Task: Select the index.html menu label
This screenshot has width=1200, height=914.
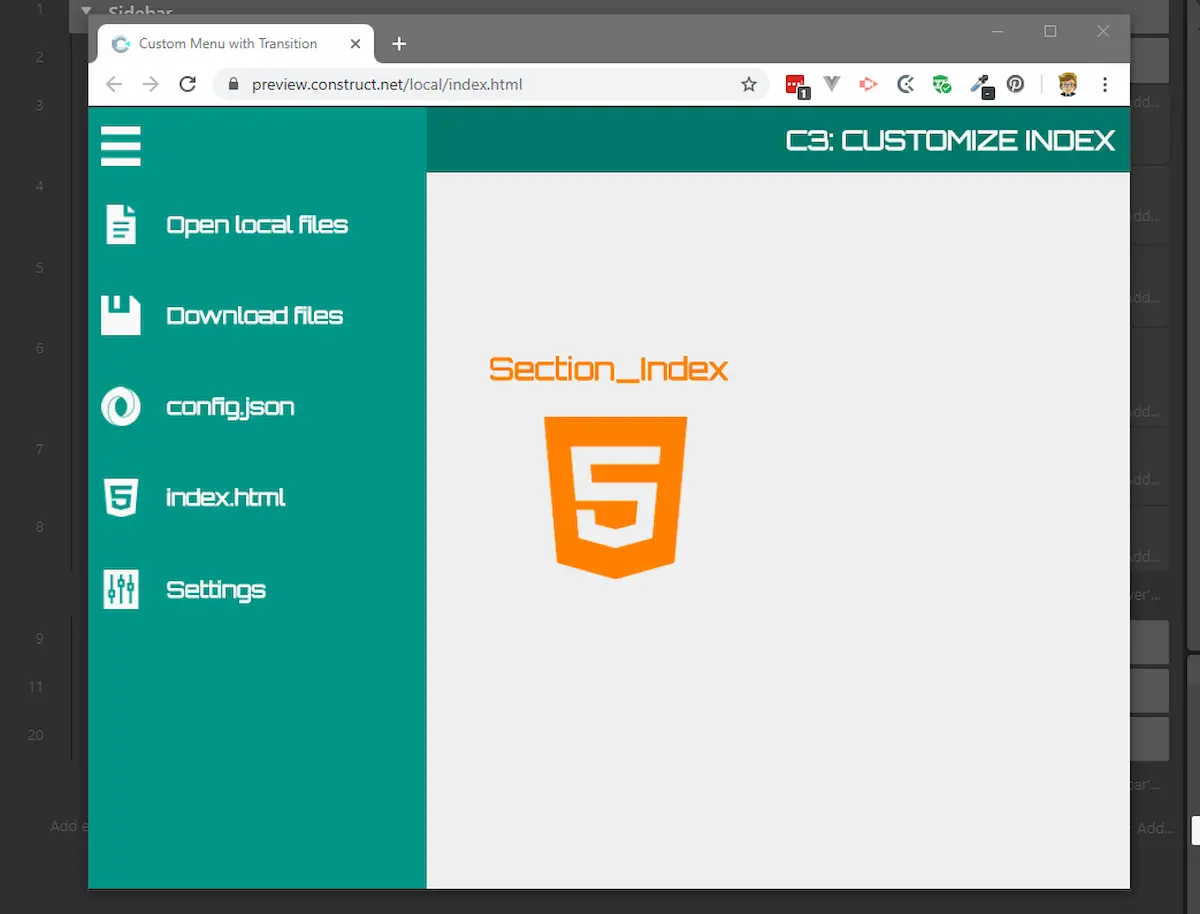Action: tap(226, 497)
